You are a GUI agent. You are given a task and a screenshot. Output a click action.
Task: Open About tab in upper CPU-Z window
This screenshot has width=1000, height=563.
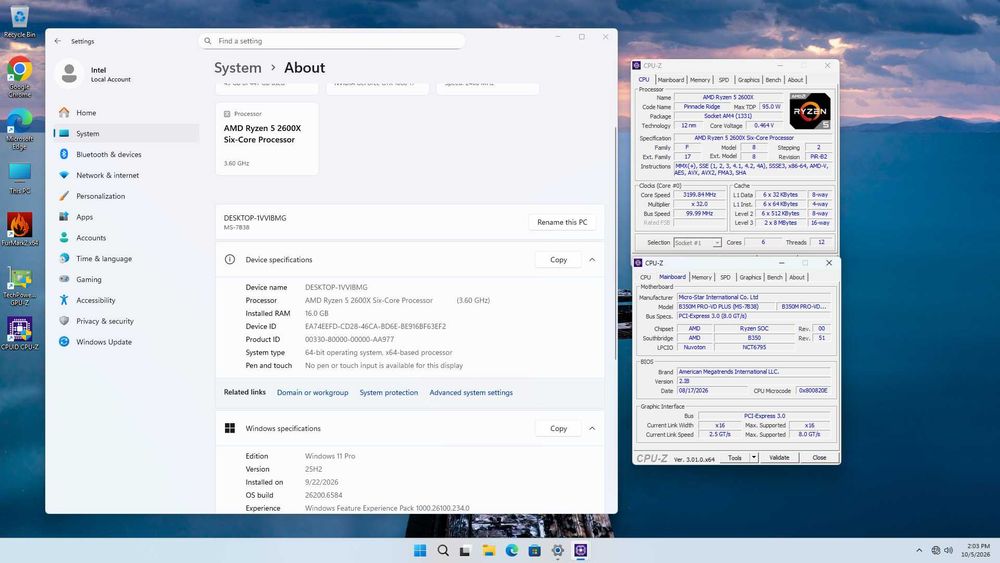(x=795, y=80)
